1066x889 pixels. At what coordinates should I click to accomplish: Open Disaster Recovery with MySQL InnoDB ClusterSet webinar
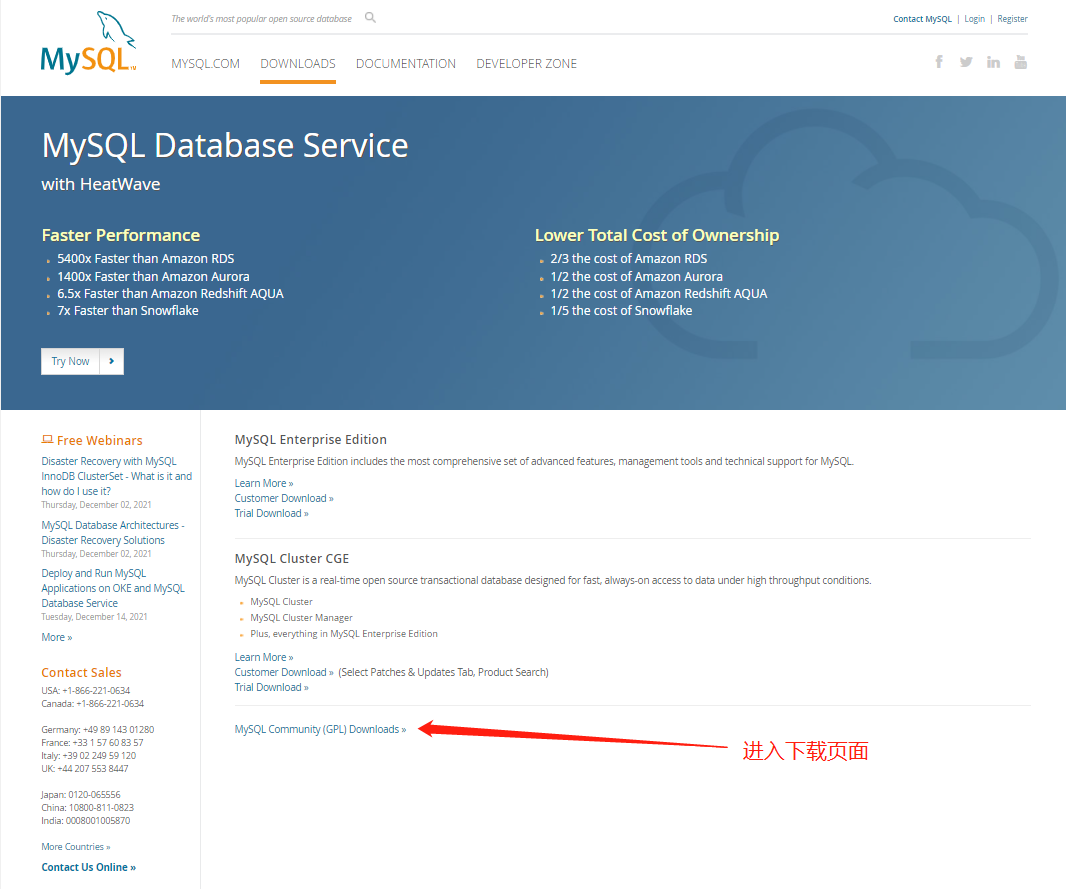(116, 476)
